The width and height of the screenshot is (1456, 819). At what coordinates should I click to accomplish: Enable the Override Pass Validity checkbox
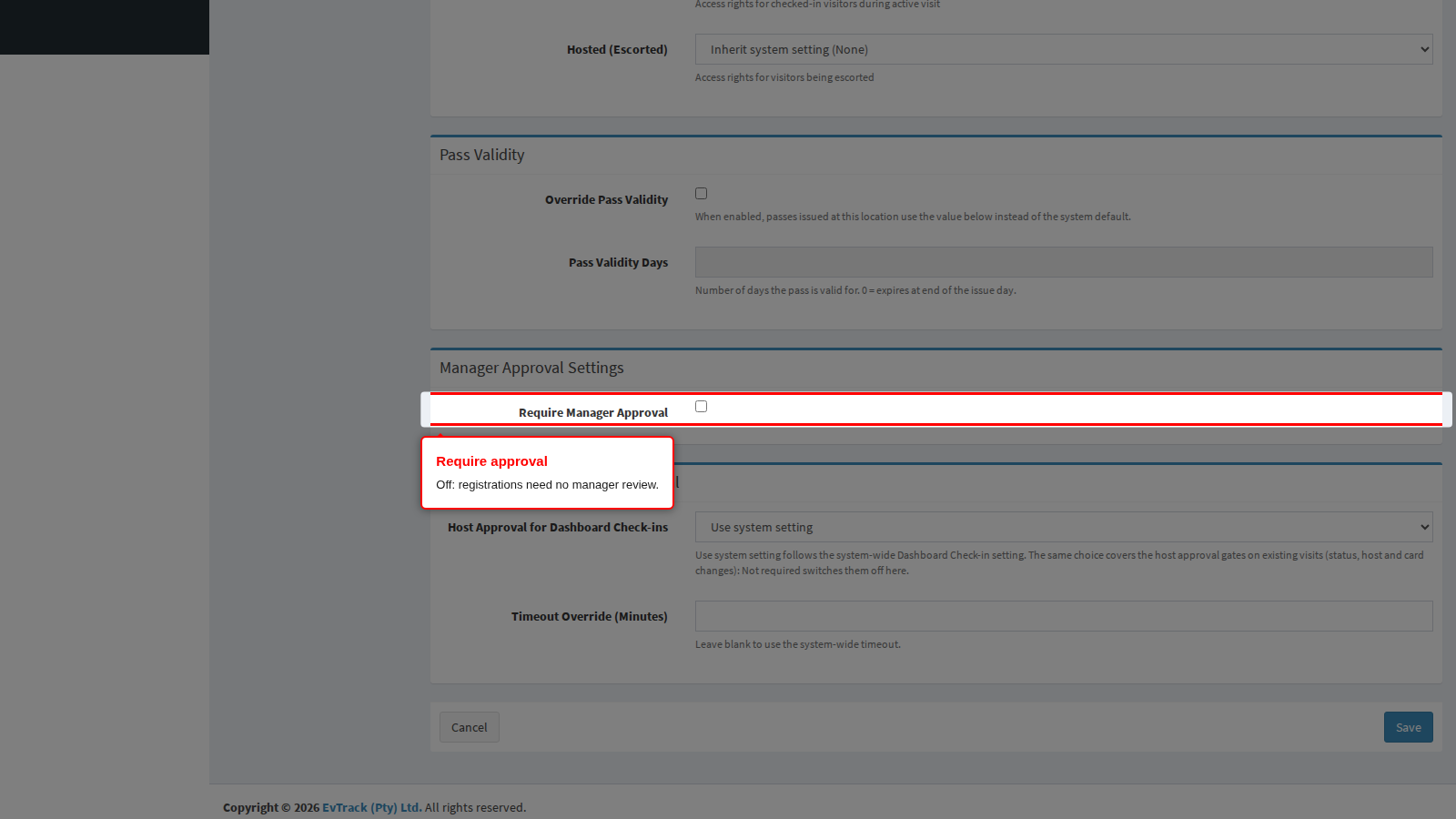point(701,193)
